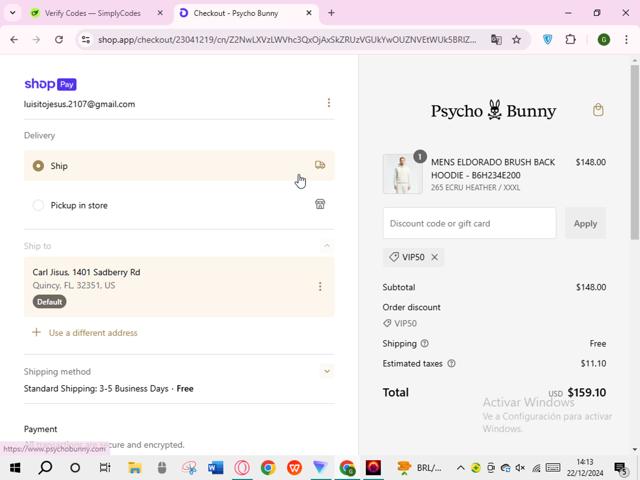Select the Ship delivery radio button
The image size is (640, 480).
tap(38, 166)
